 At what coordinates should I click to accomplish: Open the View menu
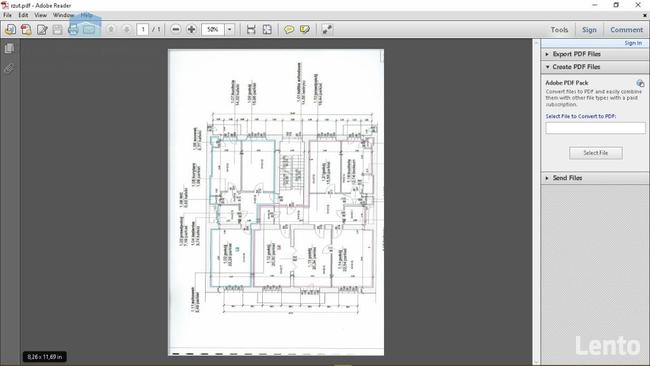pos(40,15)
